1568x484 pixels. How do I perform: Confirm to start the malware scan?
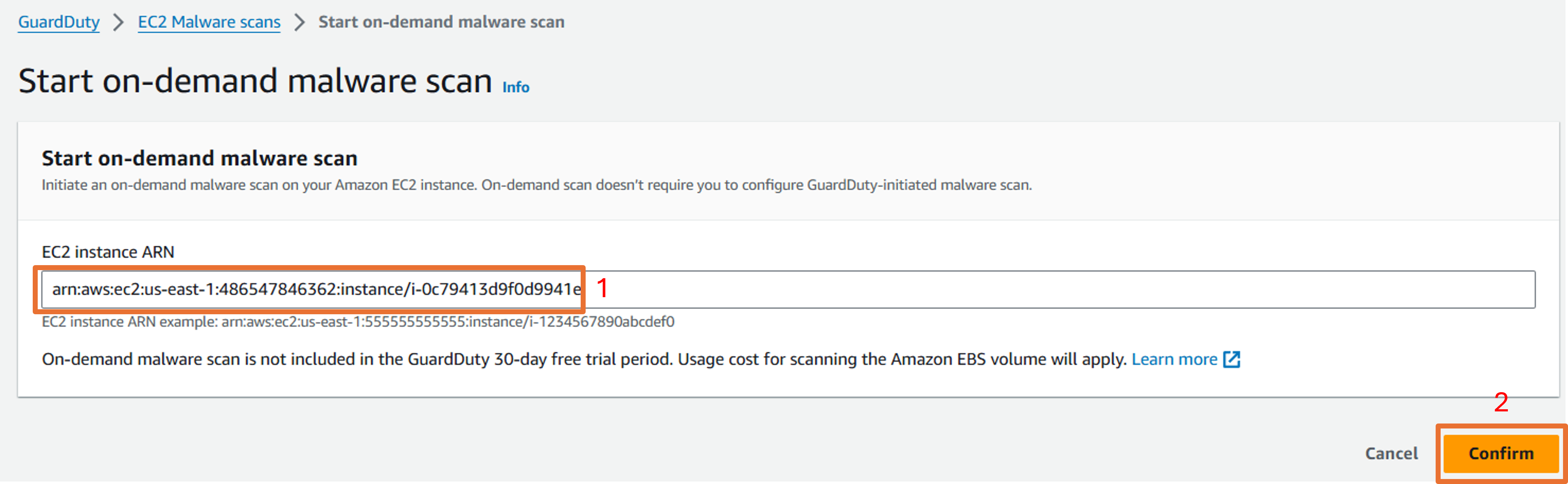tap(1500, 453)
